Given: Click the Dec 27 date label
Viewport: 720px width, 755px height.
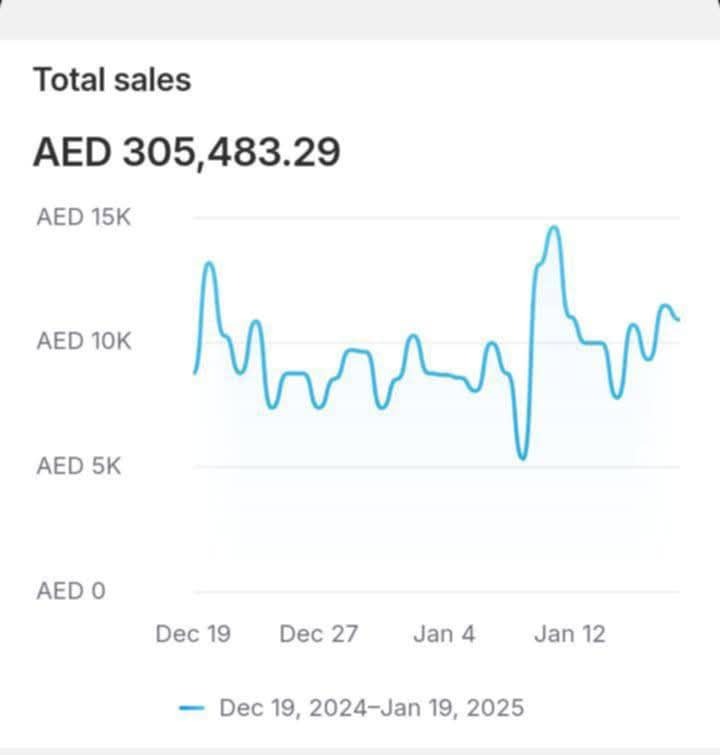Looking at the screenshot, I should click(x=319, y=634).
